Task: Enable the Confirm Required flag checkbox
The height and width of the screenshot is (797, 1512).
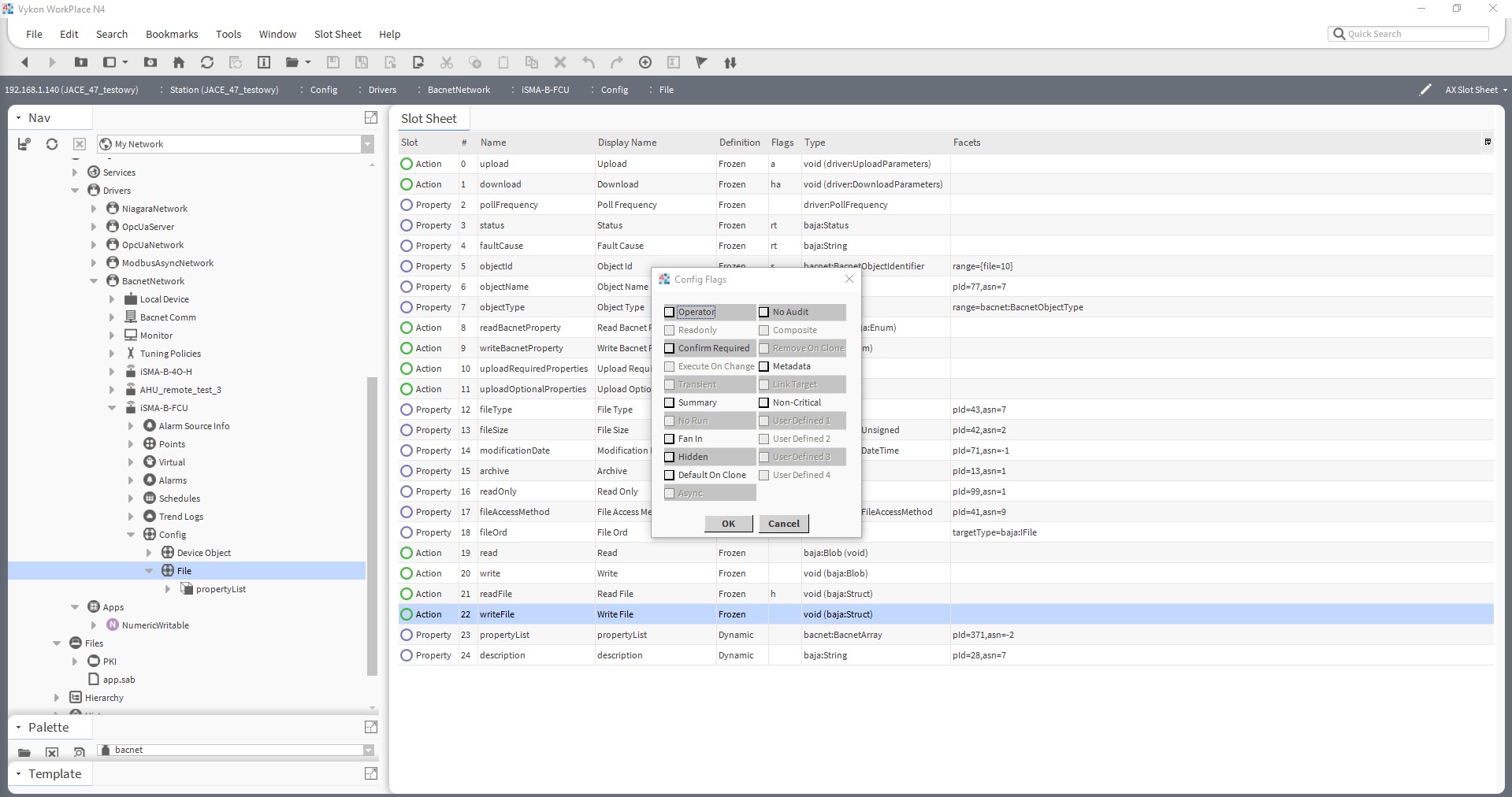Action: tap(669, 348)
